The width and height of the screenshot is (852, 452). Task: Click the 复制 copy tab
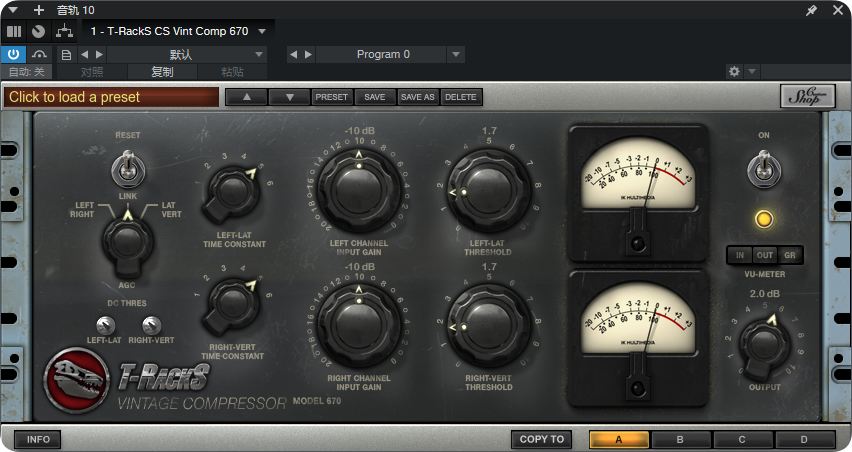pyautogui.click(x=162, y=72)
